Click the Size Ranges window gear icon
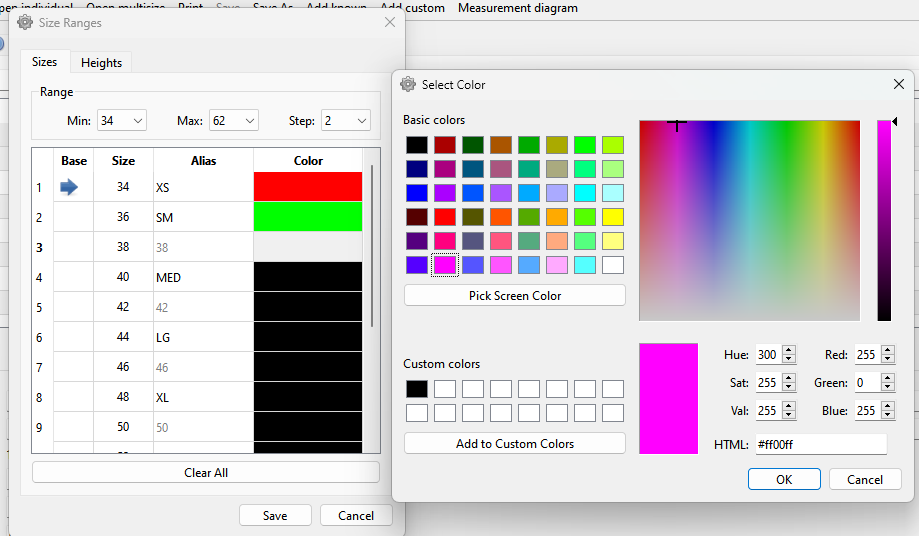The image size is (919, 536). point(25,22)
